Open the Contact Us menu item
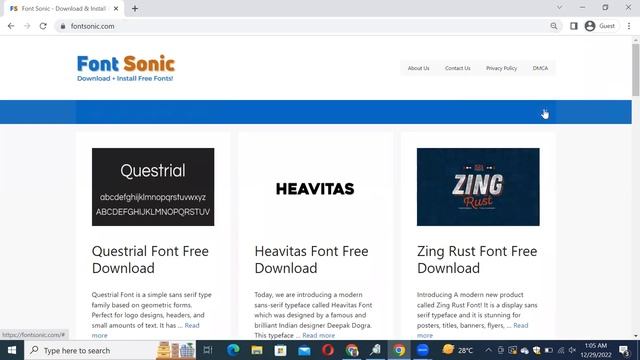The height and width of the screenshot is (360, 640). [458, 68]
